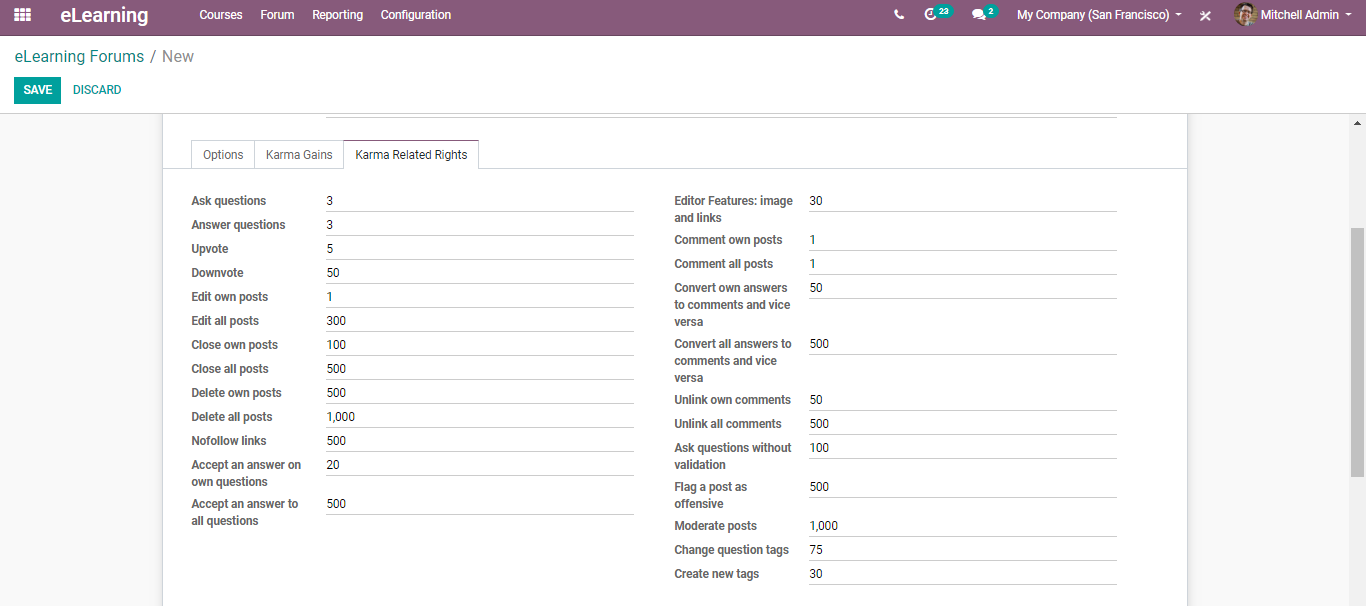Expand the My Company (San Francisco) dropdown
This screenshot has width=1366, height=606.
click(1099, 15)
